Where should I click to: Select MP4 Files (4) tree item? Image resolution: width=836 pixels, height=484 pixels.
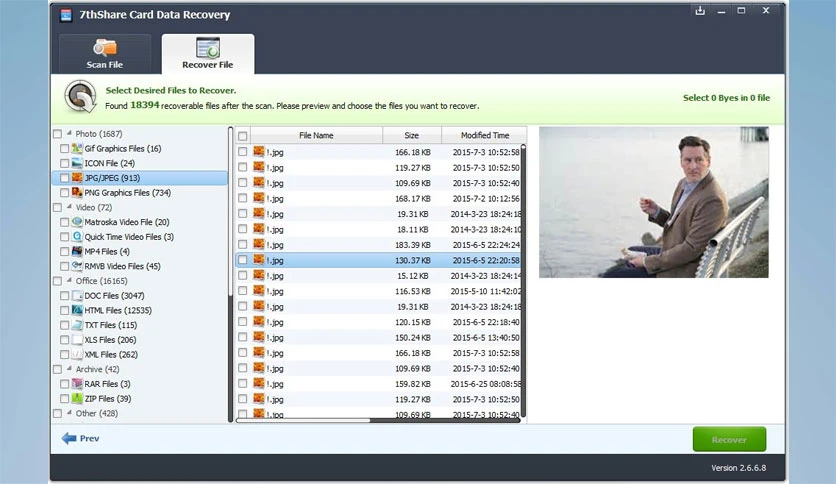107,251
